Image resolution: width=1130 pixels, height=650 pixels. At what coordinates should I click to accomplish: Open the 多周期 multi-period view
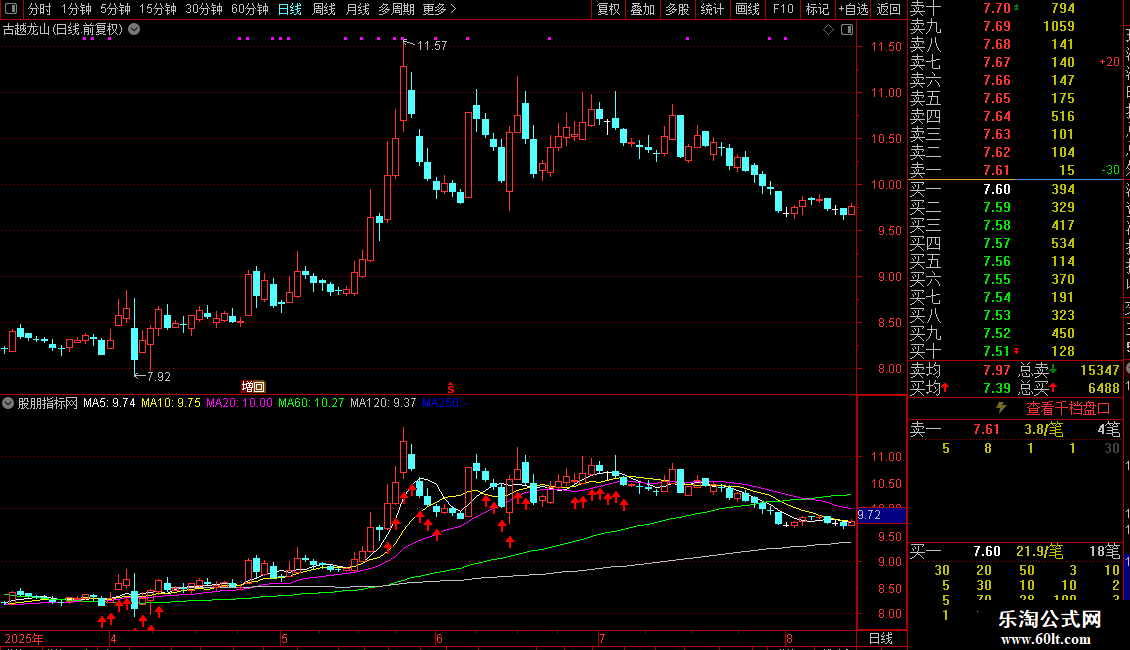pos(396,9)
